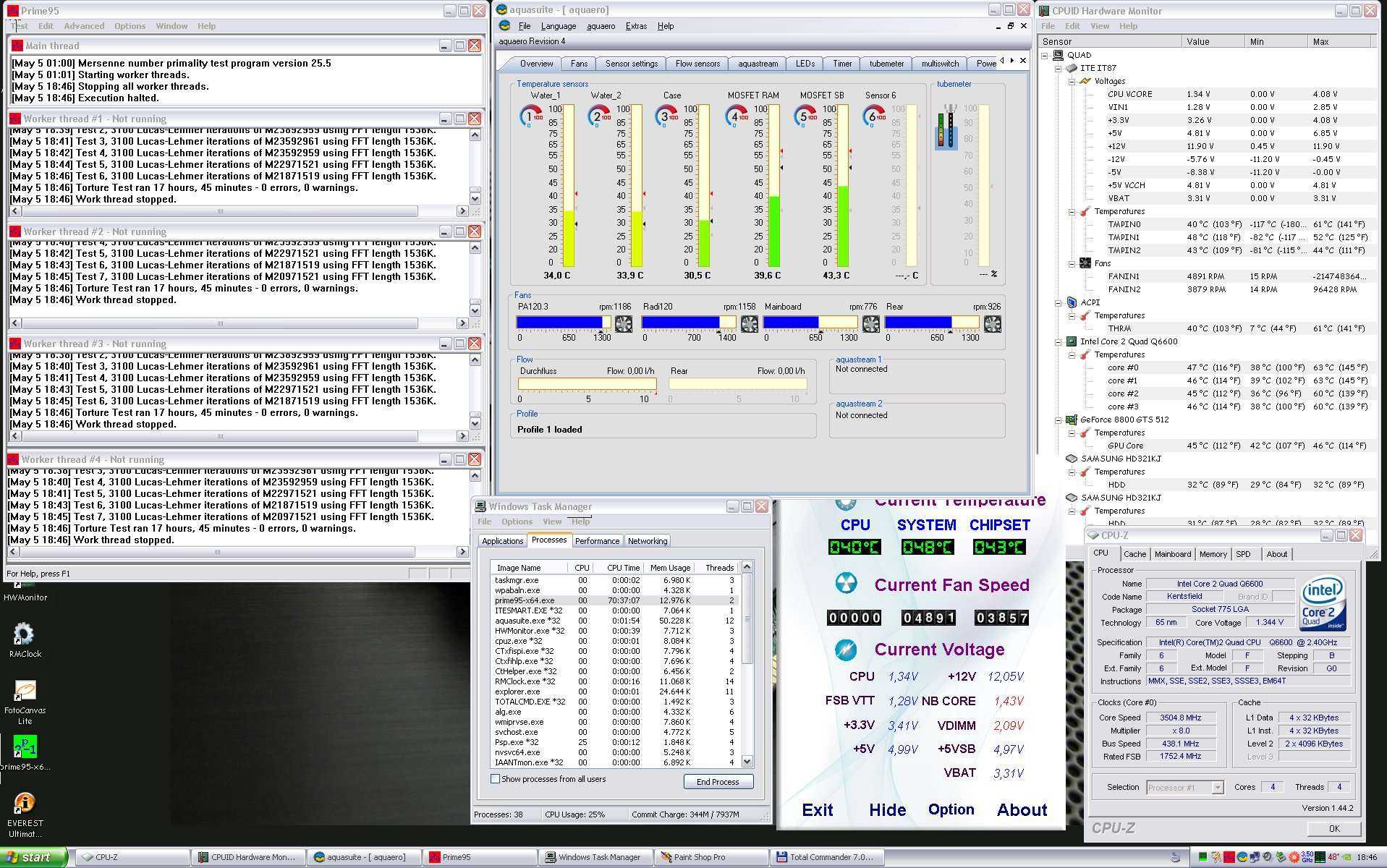Image resolution: width=1387 pixels, height=868 pixels.
Task: Open the FotoCanvas Lite desktop shortcut
Action: pyautogui.click(x=25, y=702)
